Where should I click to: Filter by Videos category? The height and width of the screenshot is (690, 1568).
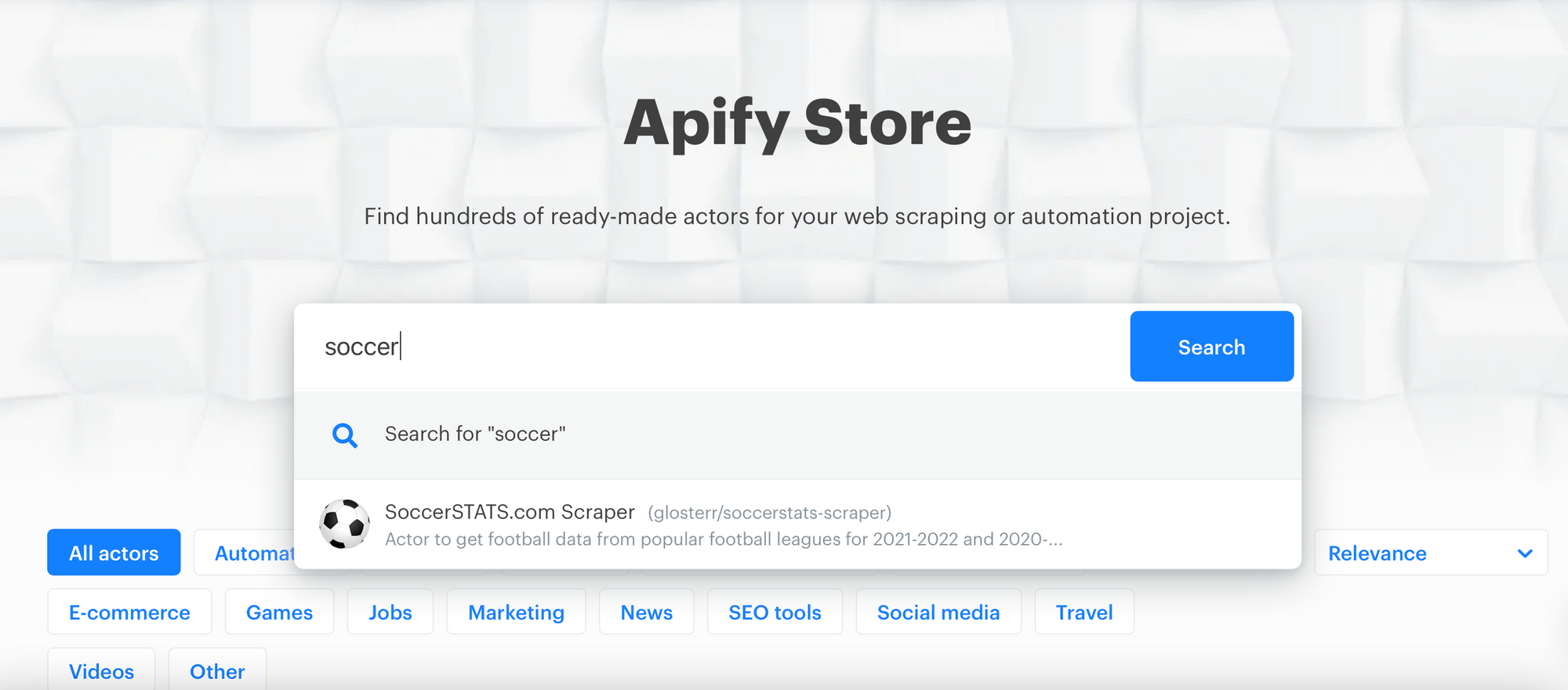(101, 671)
